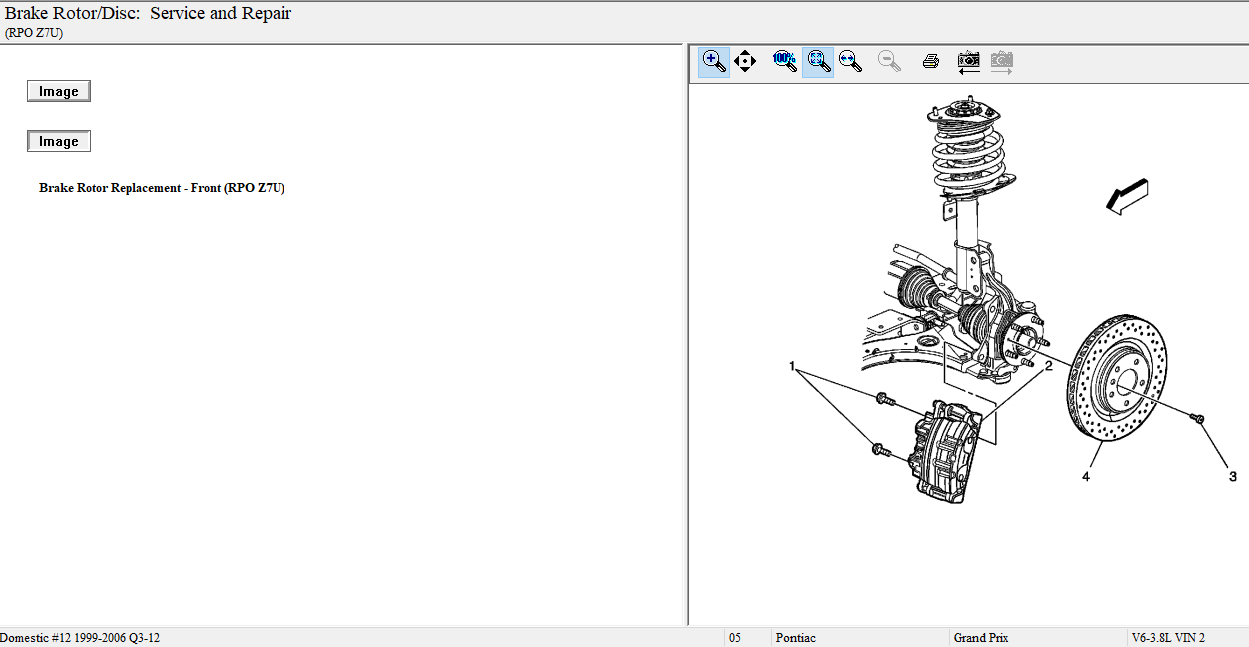Image resolution: width=1249 pixels, height=647 pixels.
Task: Go to previous image with camera icon
Action: 968,62
